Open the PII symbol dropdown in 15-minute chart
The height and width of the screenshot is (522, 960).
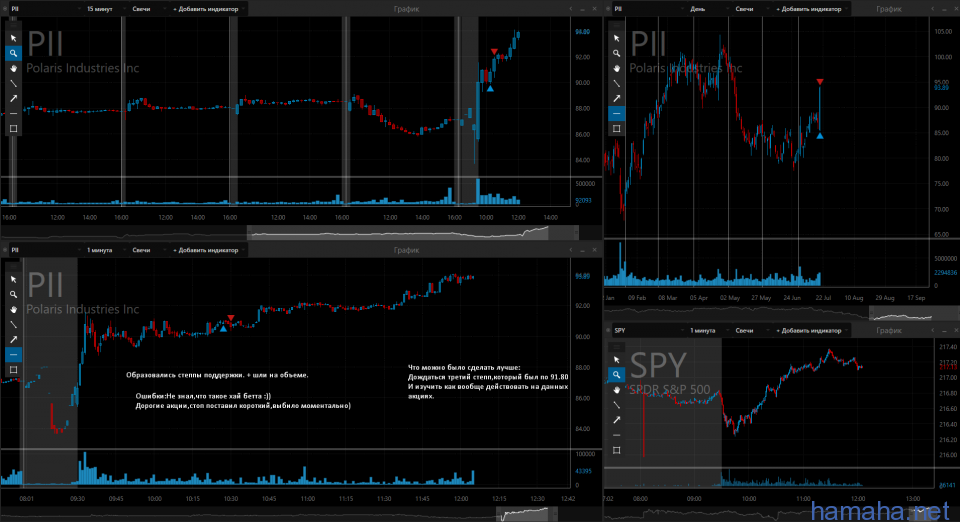tap(46, 9)
